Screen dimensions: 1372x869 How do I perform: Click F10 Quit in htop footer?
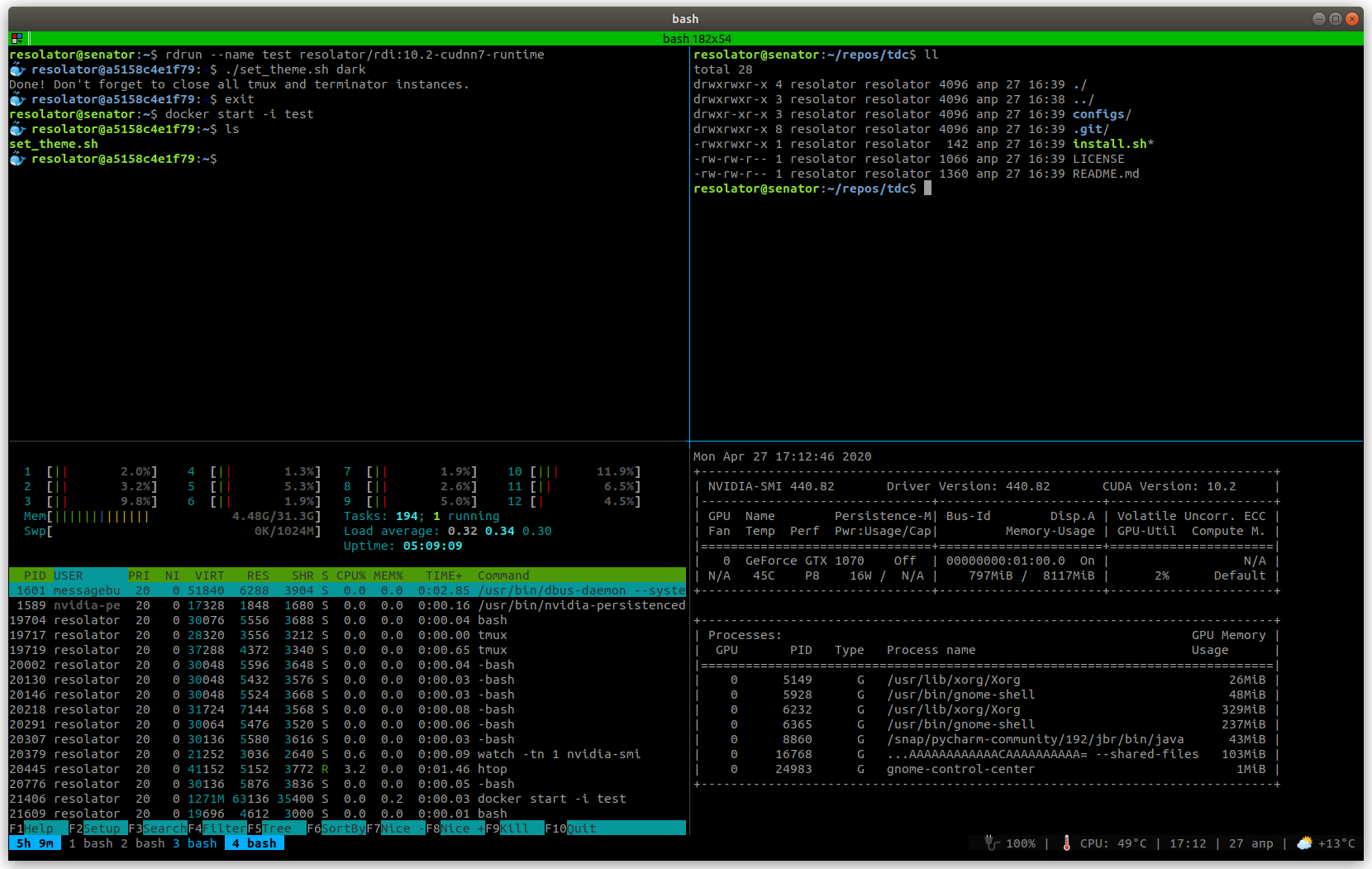[x=570, y=828]
